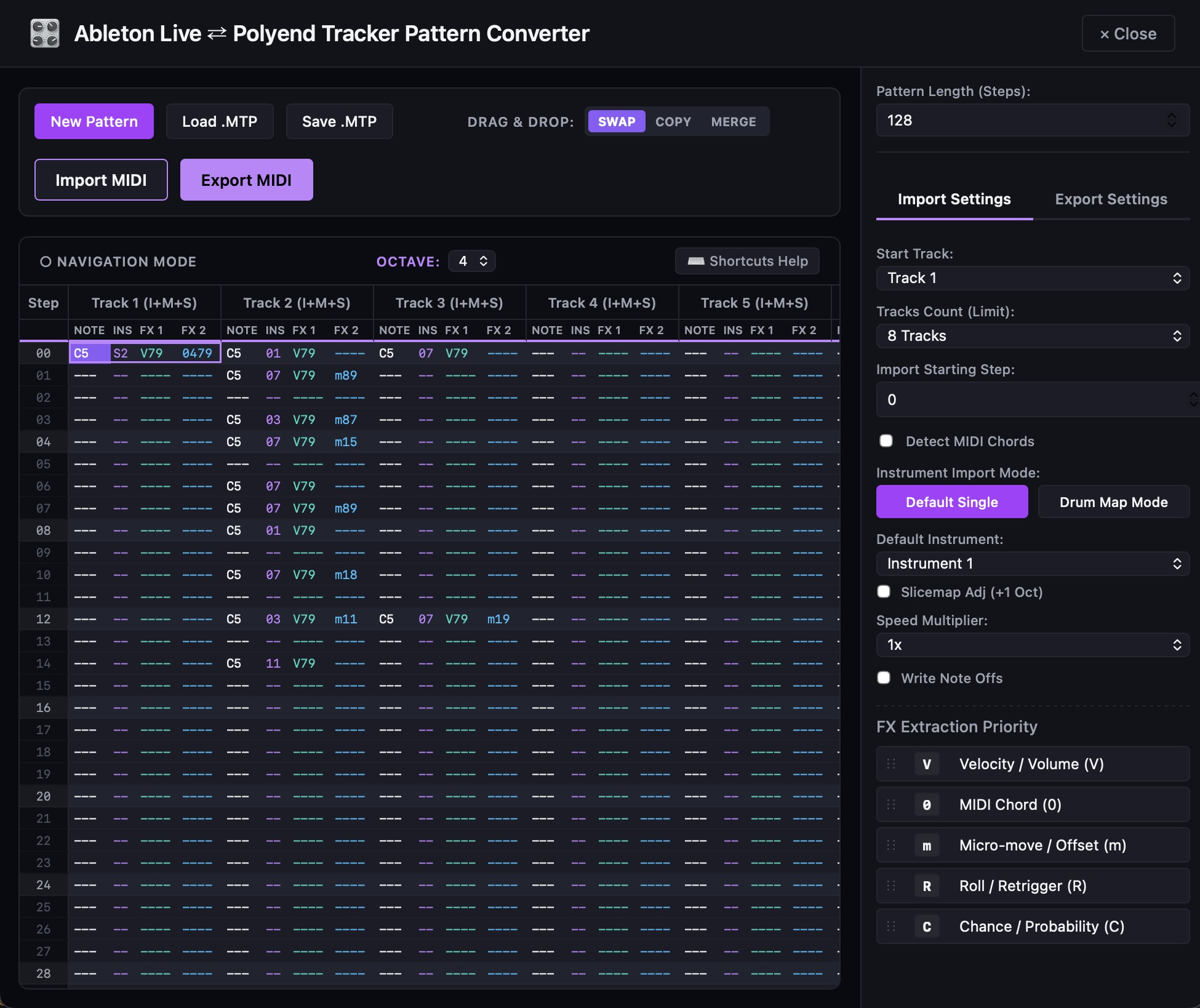Select the S2 instrument cell in Track 1

[x=121, y=353]
